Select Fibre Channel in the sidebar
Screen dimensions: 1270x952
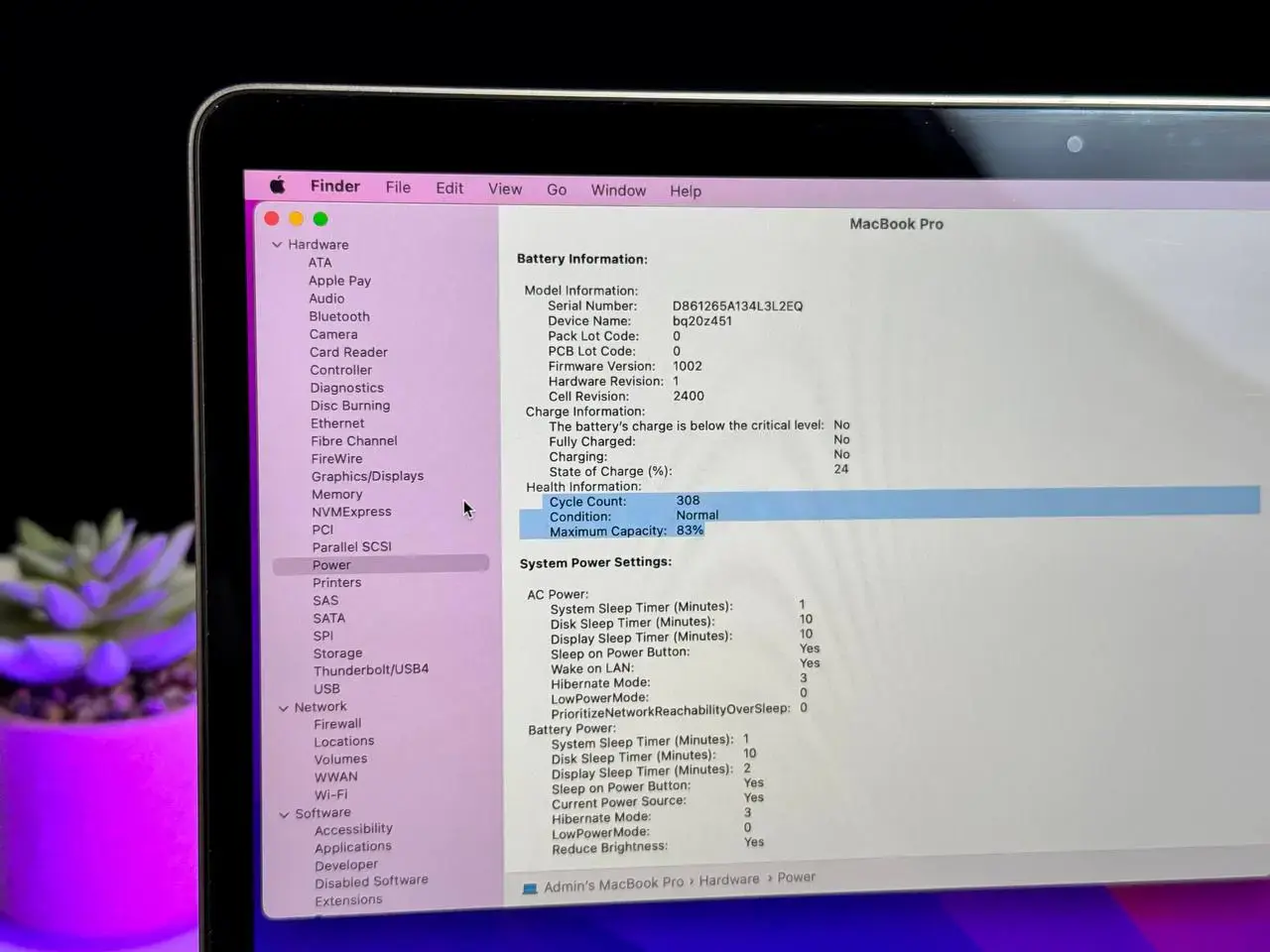[x=354, y=441]
